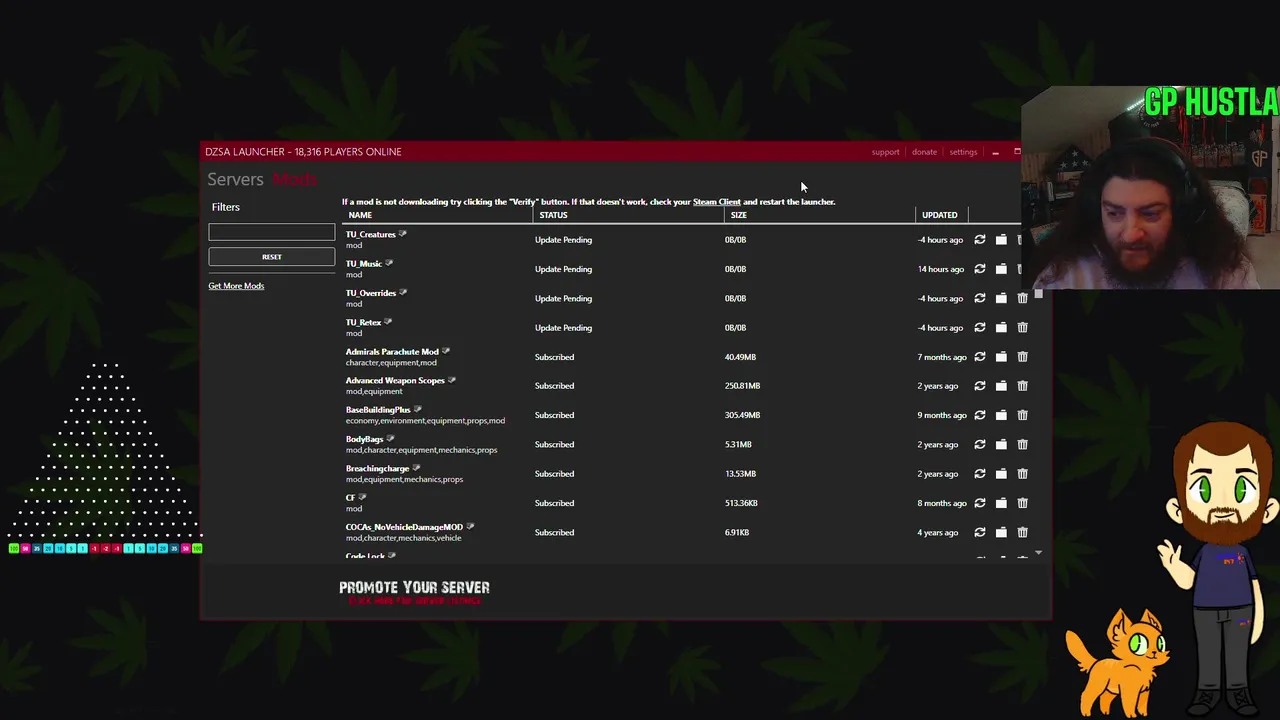The image size is (1280, 720).
Task: Open folder for CF mod
Action: pyautogui.click(x=1001, y=503)
